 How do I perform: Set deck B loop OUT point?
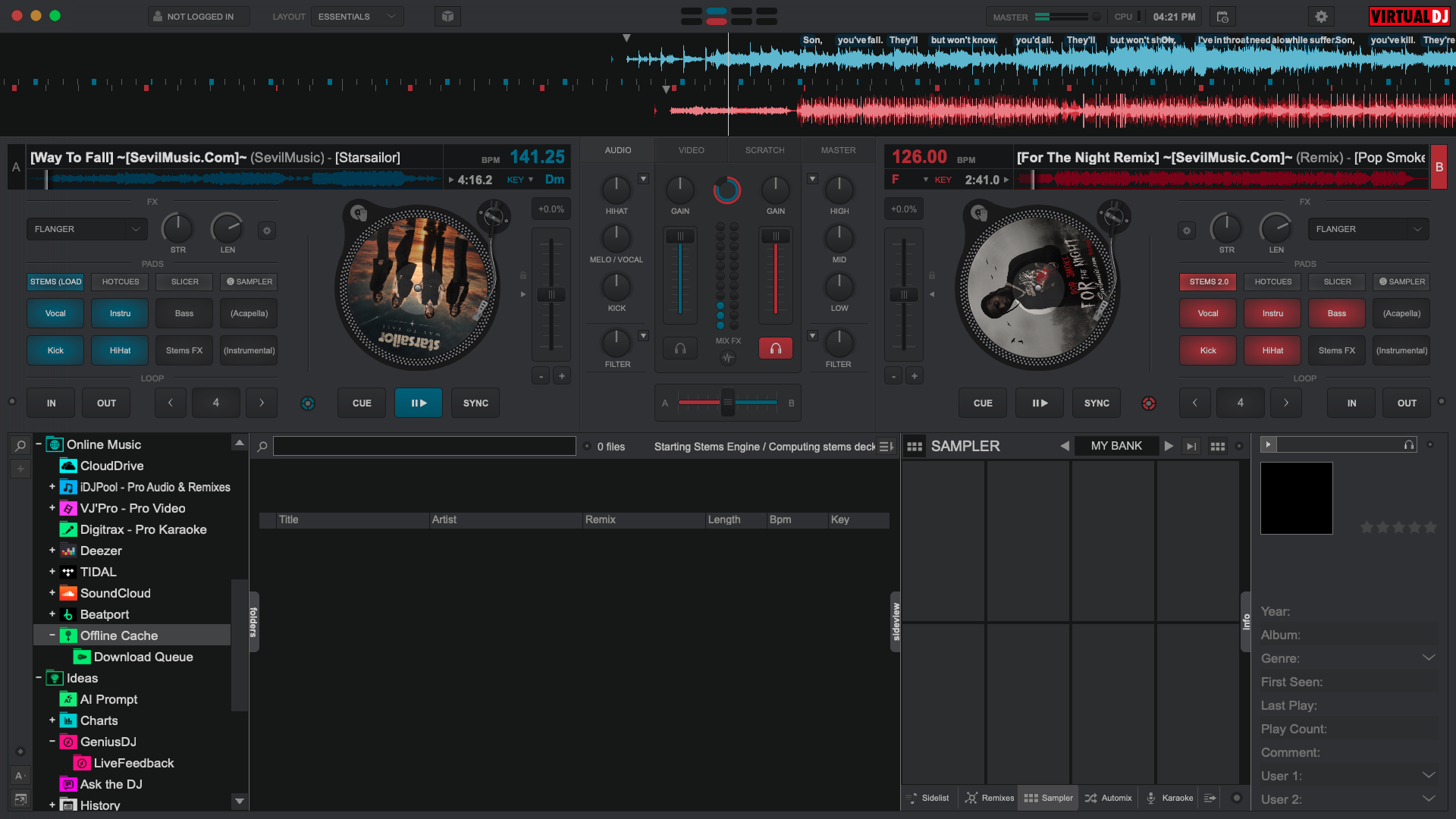tap(1407, 403)
